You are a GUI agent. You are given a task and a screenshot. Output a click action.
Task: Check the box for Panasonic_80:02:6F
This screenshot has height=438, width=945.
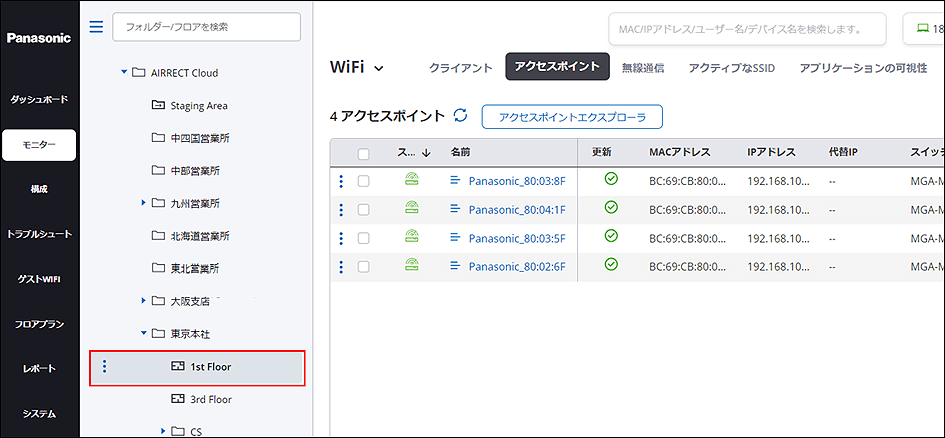click(363, 266)
